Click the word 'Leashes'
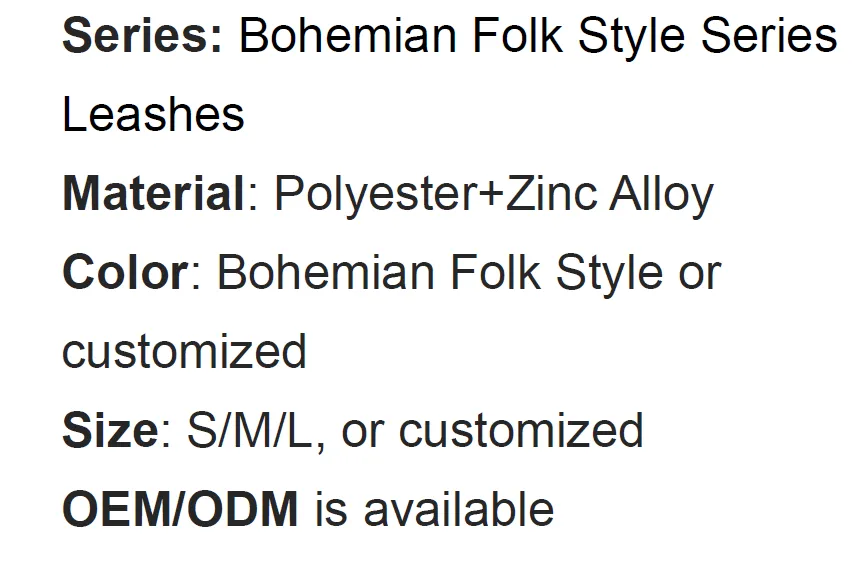The width and height of the screenshot is (866, 582). pos(153,115)
